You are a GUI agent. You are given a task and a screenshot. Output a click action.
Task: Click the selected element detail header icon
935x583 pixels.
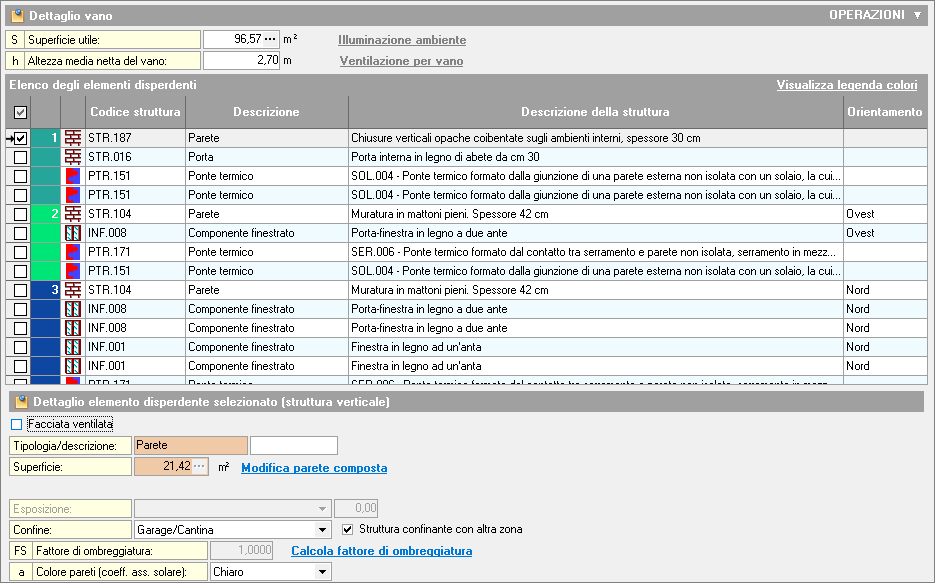point(20,402)
